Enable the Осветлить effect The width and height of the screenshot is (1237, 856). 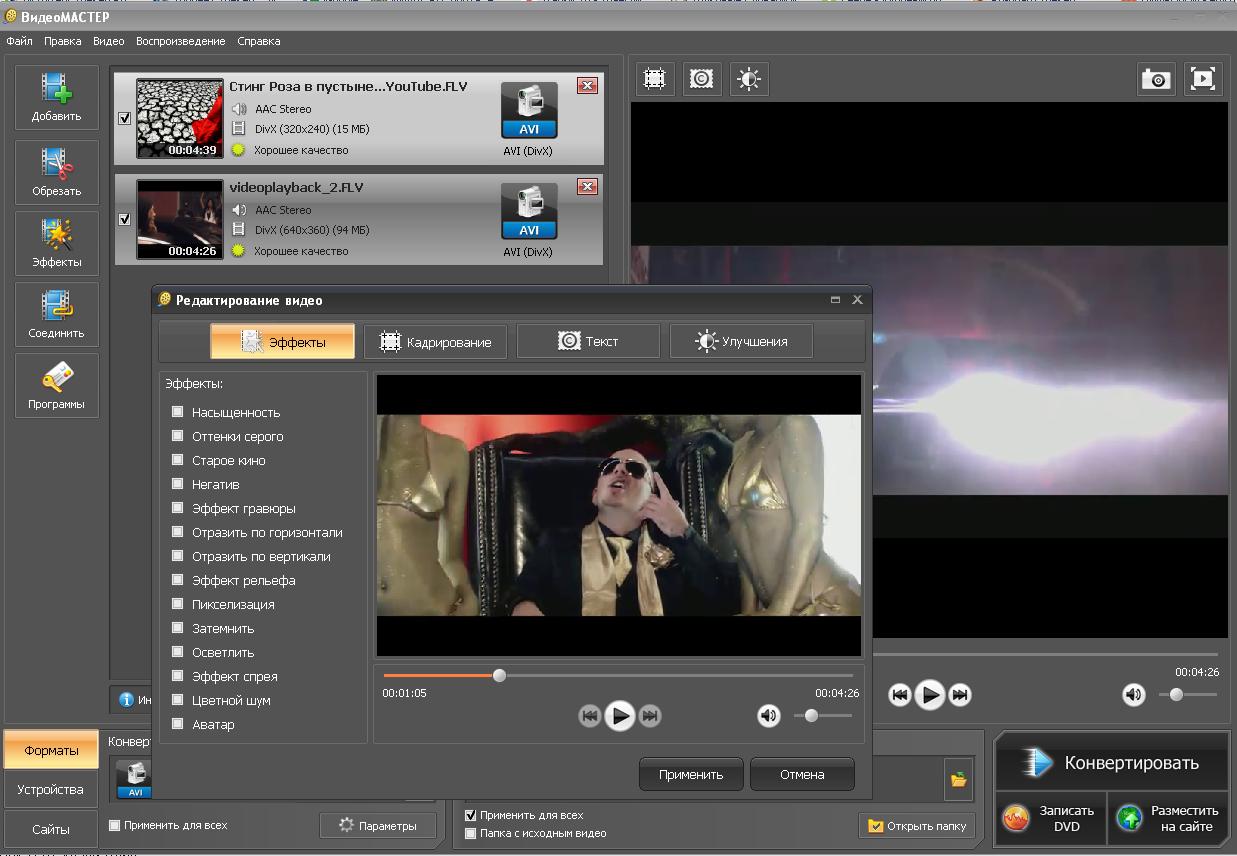(x=178, y=652)
